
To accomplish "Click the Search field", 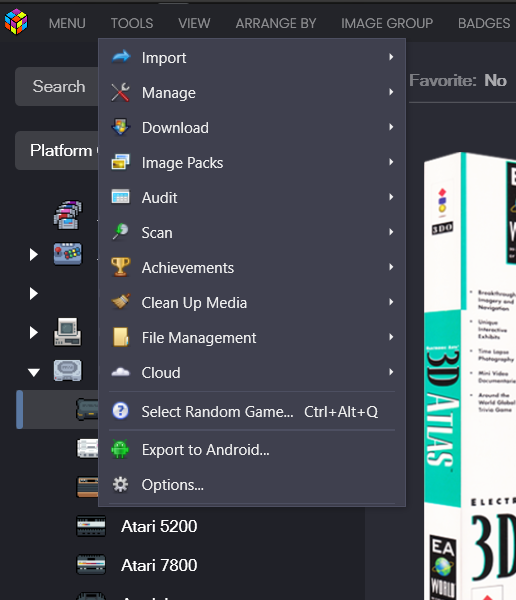I will [57, 86].
